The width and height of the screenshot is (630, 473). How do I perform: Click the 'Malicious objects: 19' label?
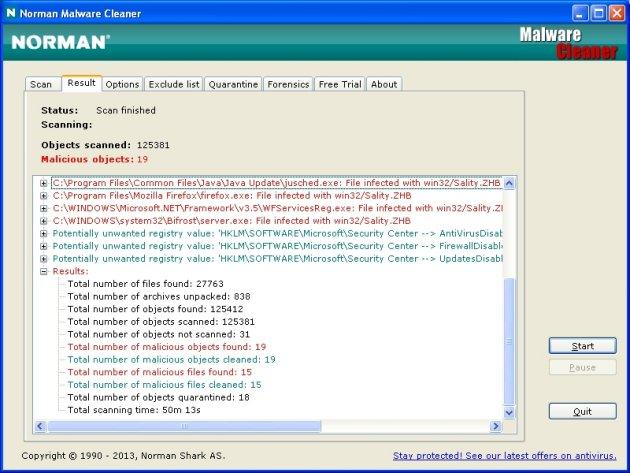pyautogui.click(x=94, y=159)
